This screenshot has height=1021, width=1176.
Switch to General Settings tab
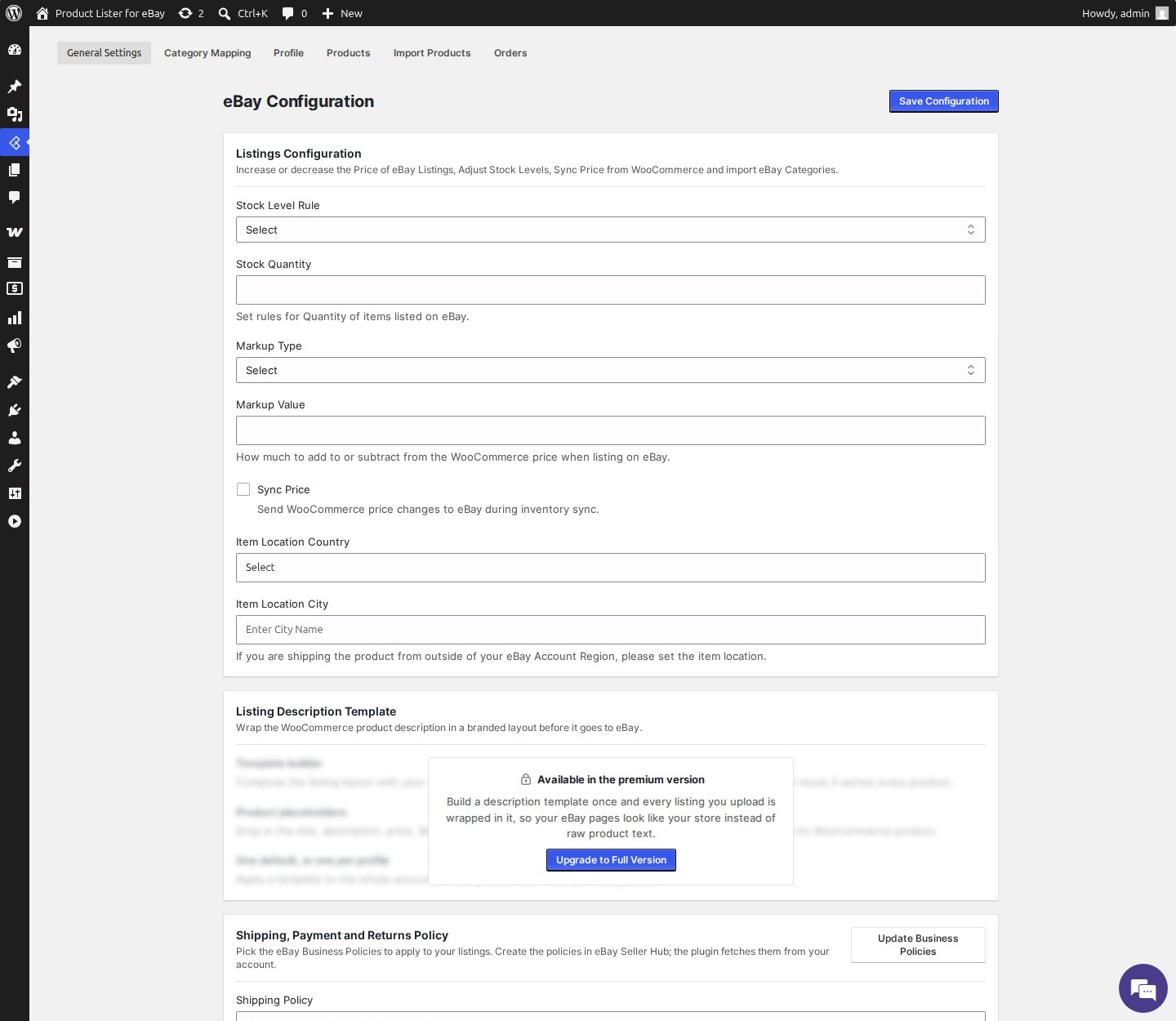pos(104,53)
